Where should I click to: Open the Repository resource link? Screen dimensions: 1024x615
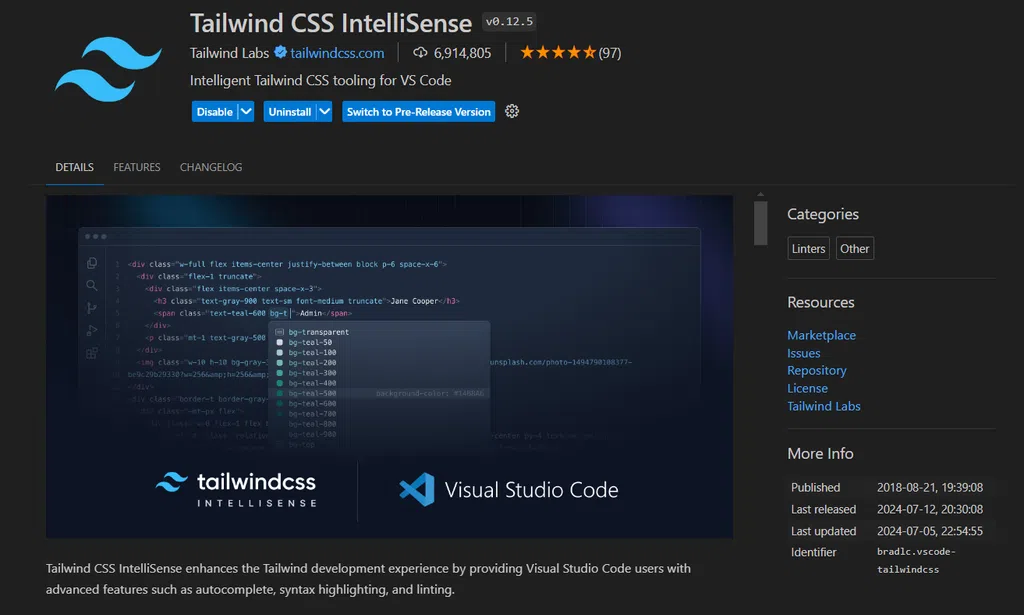tap(817, 370)
